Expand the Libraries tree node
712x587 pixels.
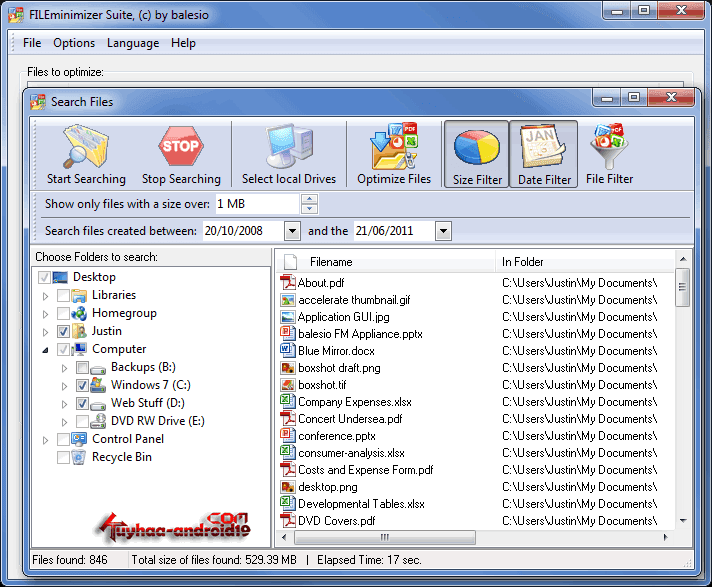pyautogui.click(x=45, y=296)
